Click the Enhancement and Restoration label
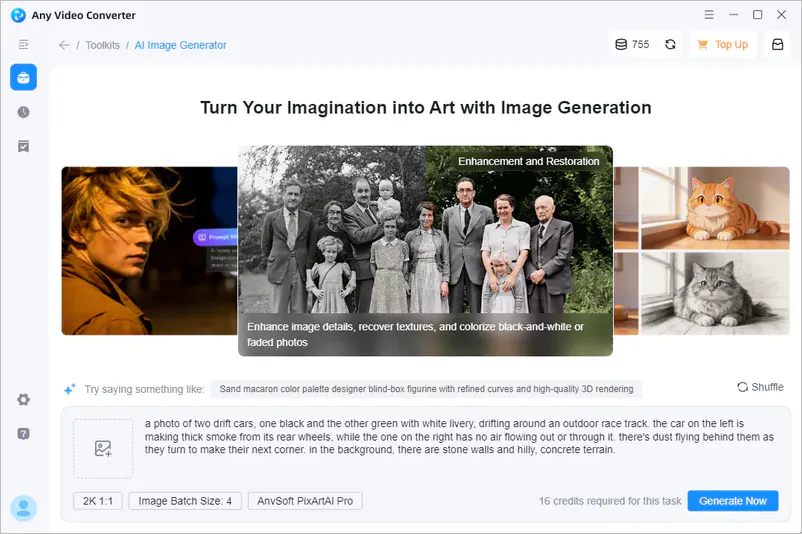This screenshot has width=802, height=534. coord(528,161)
